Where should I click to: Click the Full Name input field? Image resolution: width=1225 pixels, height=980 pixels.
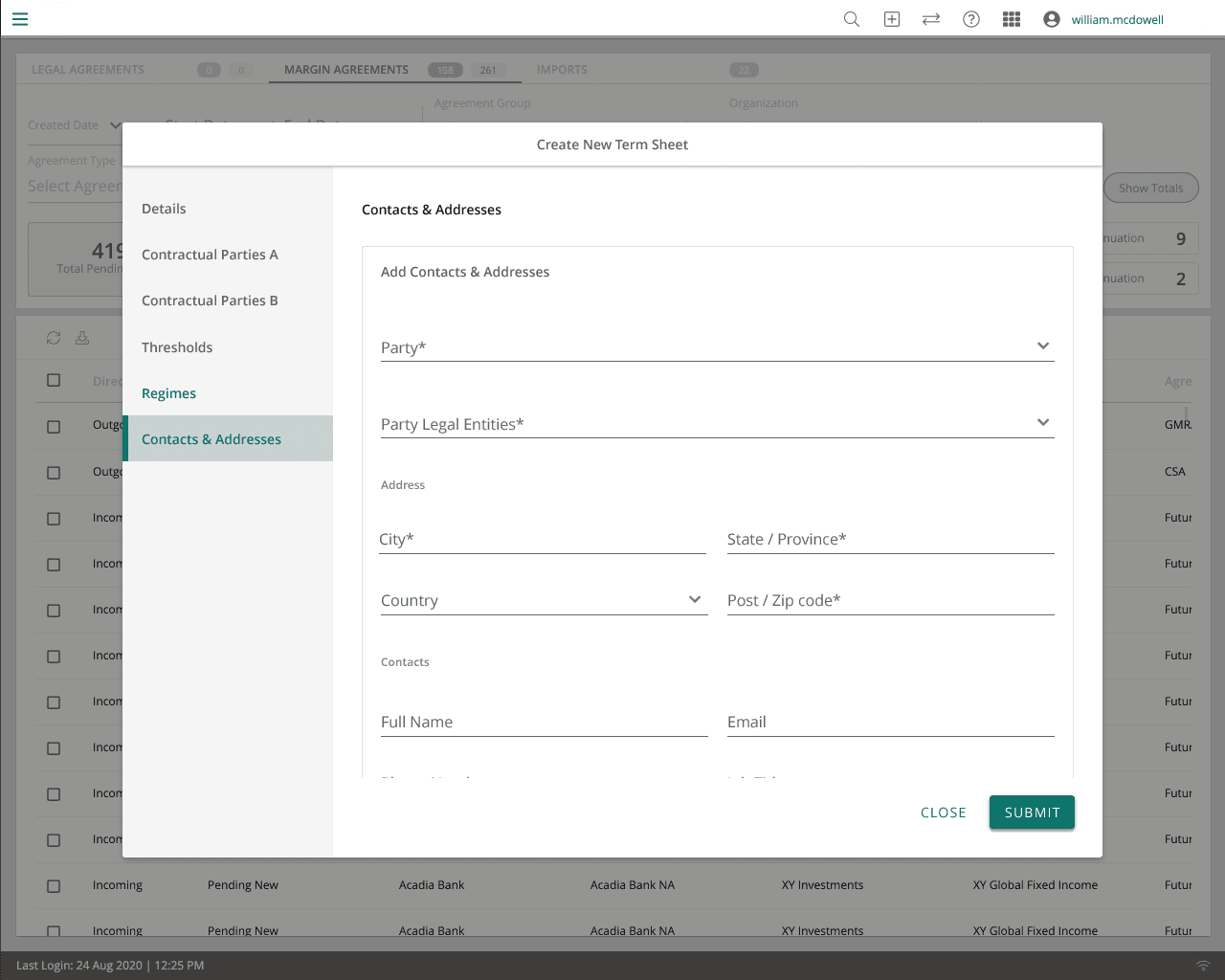click(544, 723)
